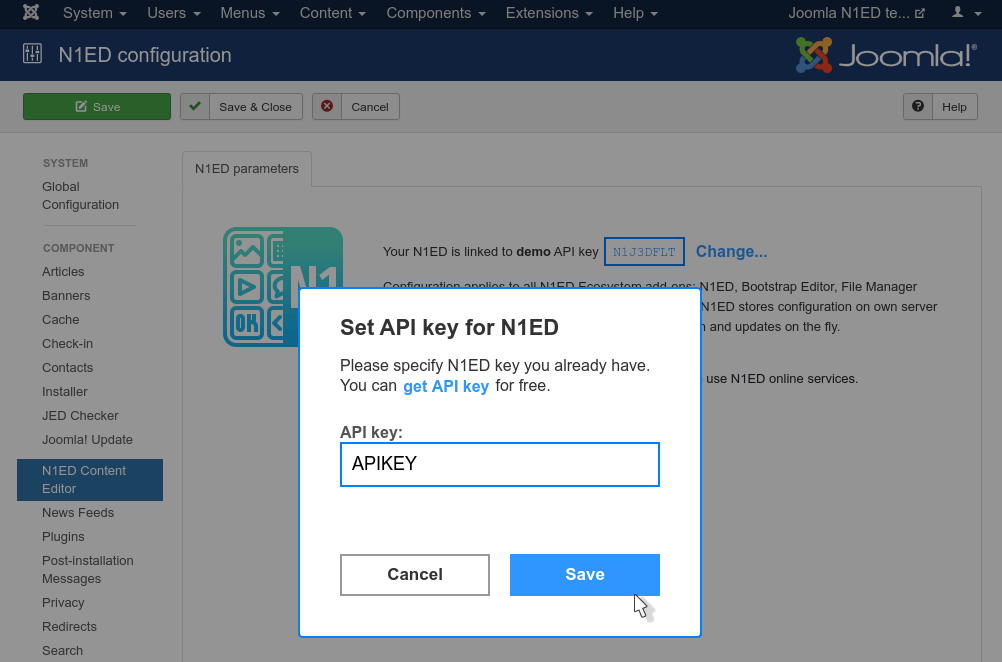Click the question mark Help icon
This screenshot has width=1002, height=662.
click(918, 106)
